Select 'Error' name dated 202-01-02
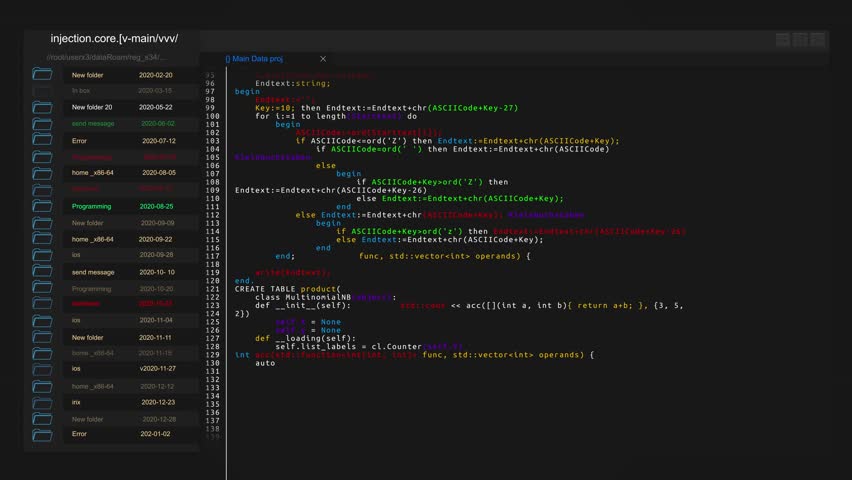This screenshot has width=852, height=480. pos(79,434)
